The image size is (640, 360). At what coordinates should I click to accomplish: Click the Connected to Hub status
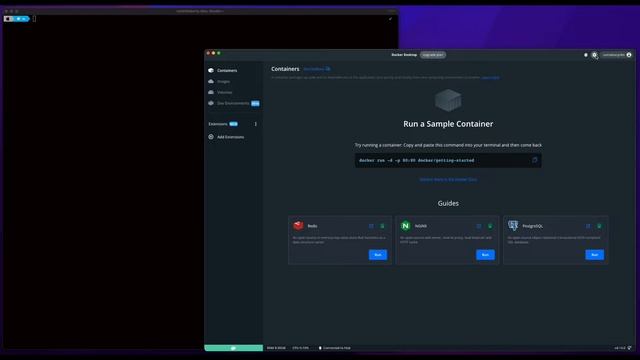click(x=335, y=348)
